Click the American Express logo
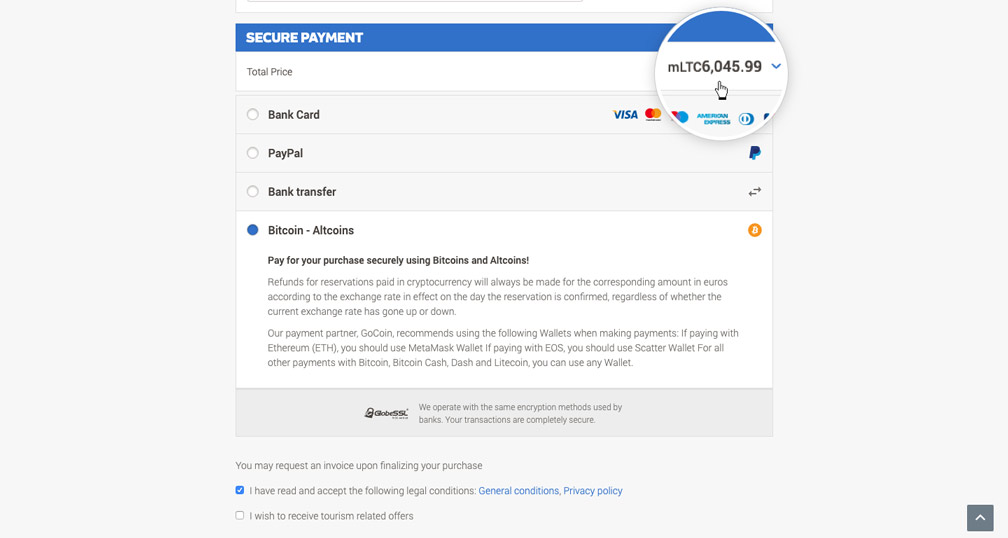The width and height of the screenshot is (1008, 538). (713, 118)
